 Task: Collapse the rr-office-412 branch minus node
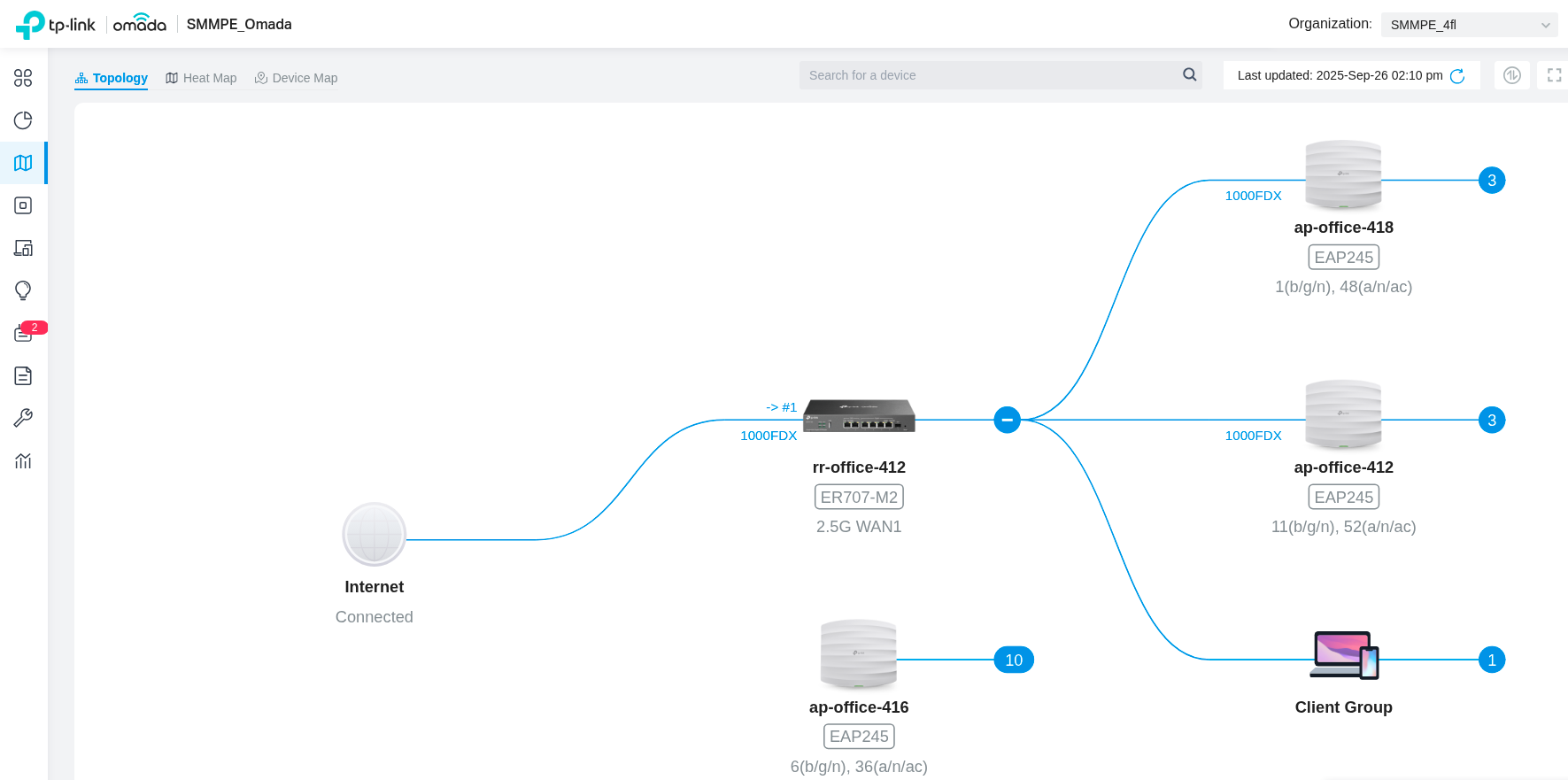click(x=1007, y=420)
